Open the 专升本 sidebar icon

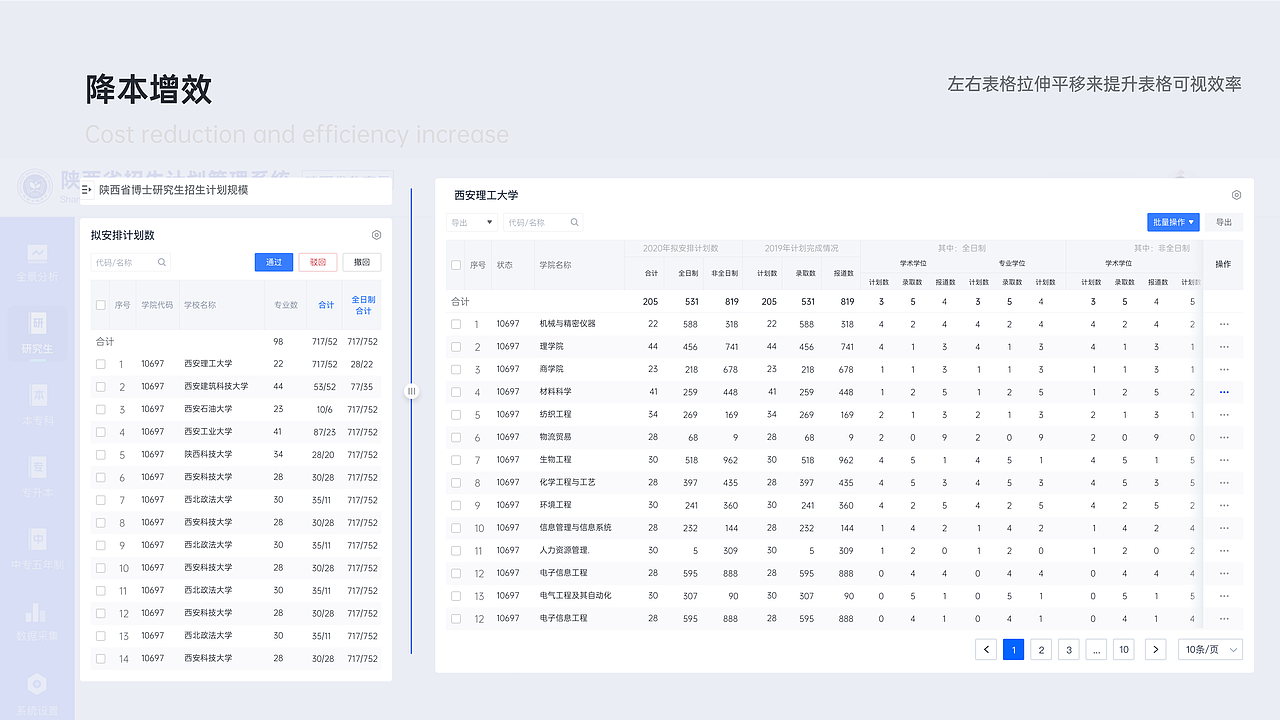37,468
